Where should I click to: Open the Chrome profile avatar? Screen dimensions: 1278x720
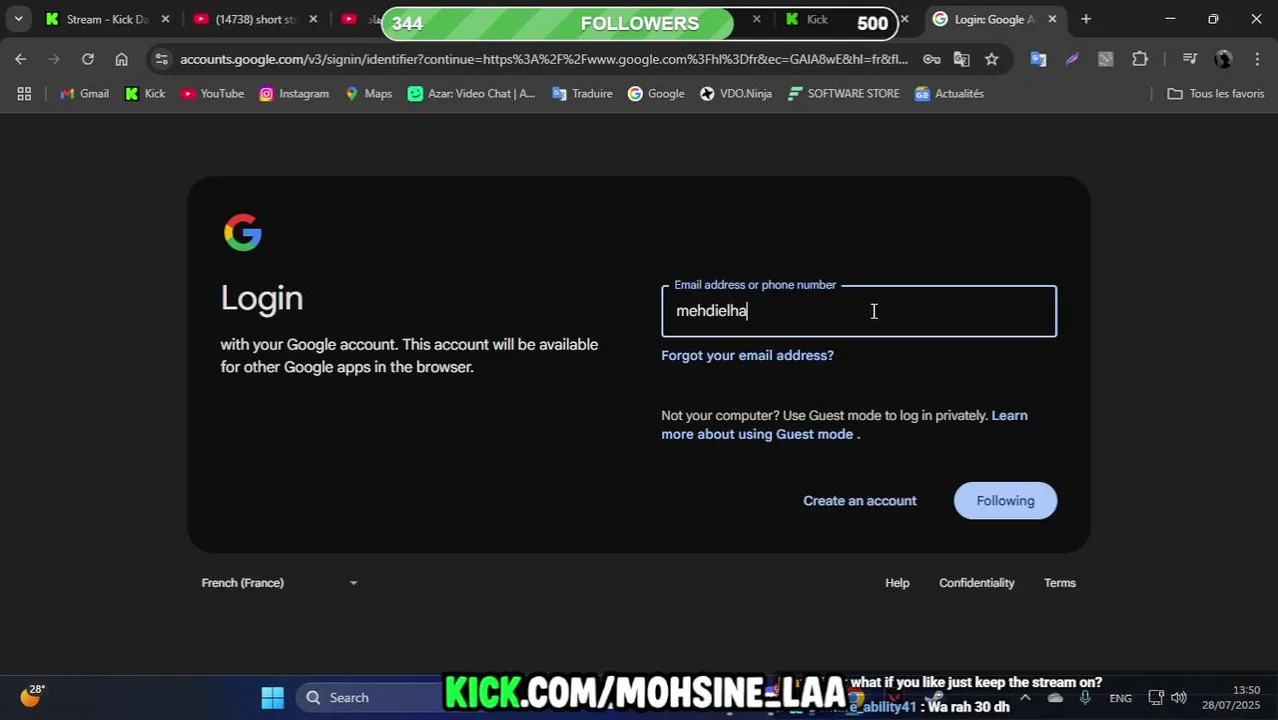(x=1223, y=59)
